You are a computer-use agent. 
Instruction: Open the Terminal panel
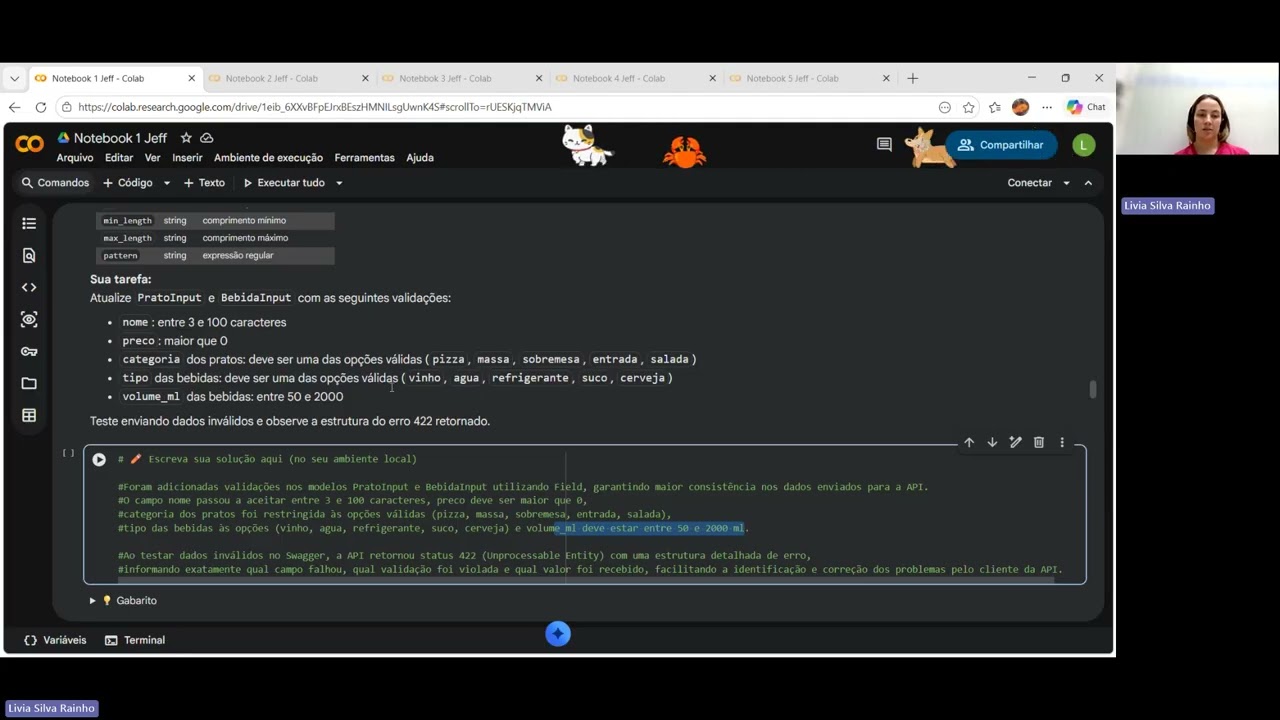click(135, 640)
